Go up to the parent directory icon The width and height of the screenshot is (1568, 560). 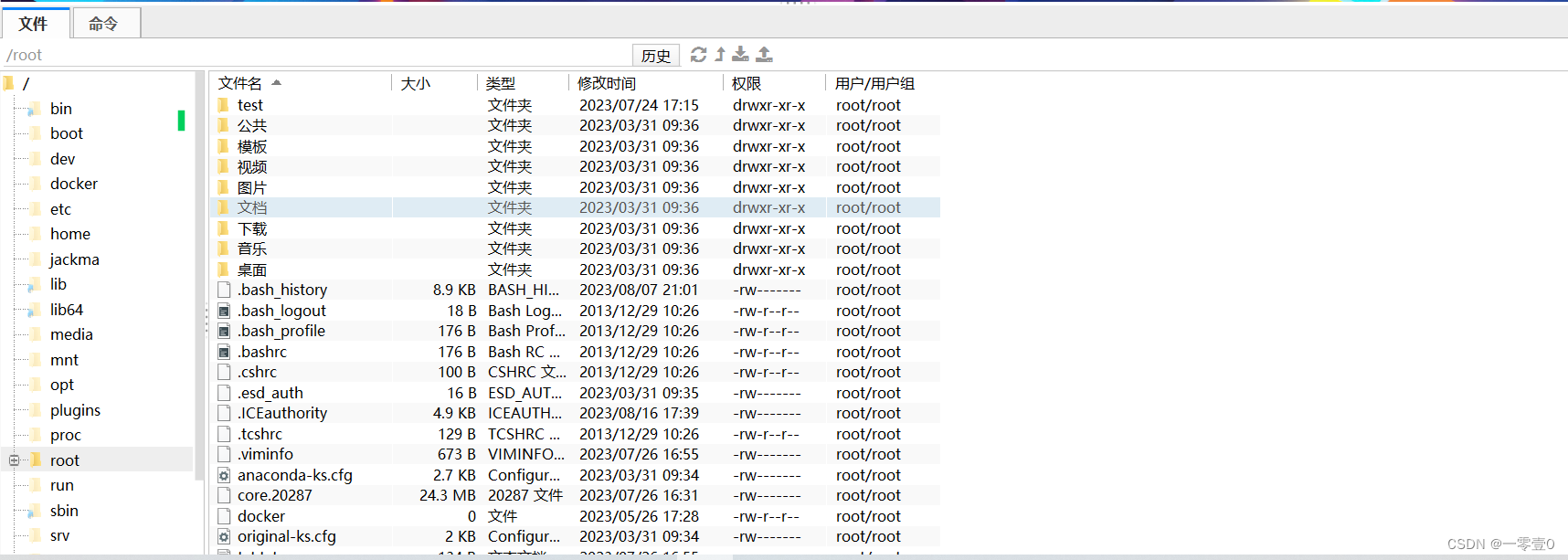pos(720,55)
